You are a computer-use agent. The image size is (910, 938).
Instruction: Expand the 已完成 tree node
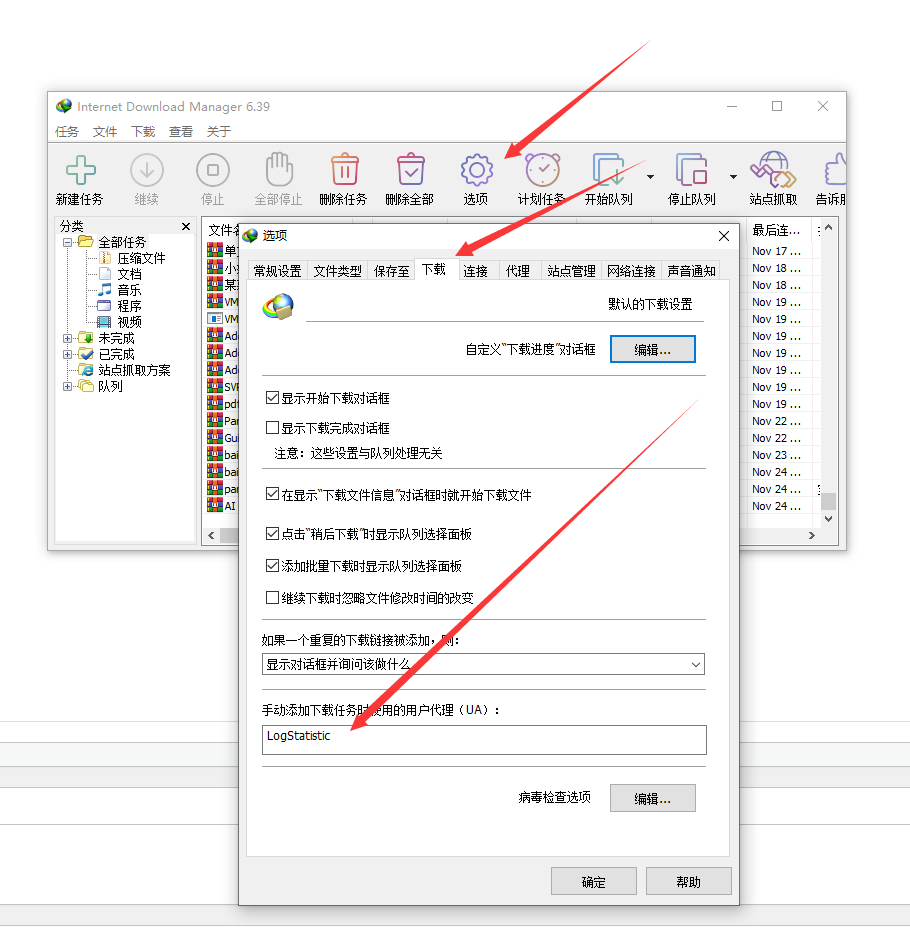tap(68, 354)
